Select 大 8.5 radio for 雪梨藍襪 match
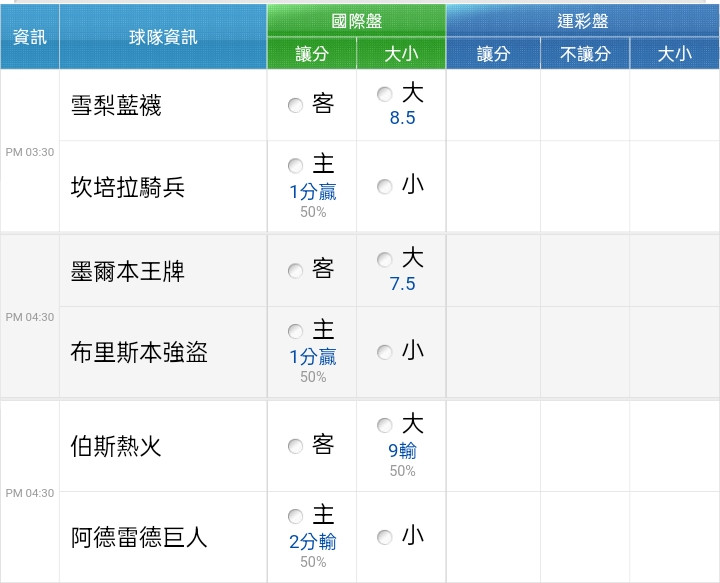Viewport: 720px width, 583px height. tap(385, 94)
